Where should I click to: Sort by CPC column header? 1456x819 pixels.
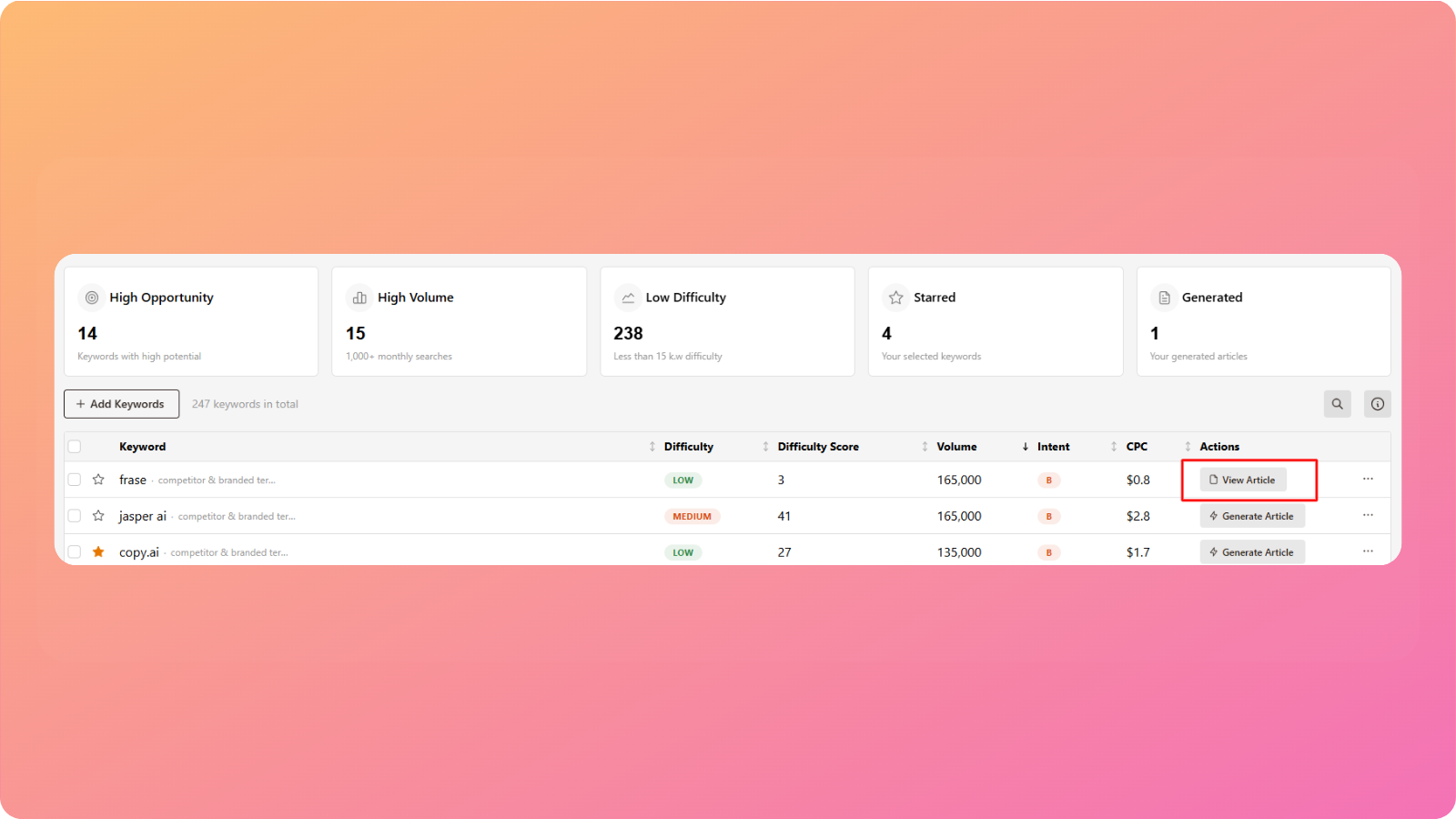tap(1137, 447)
